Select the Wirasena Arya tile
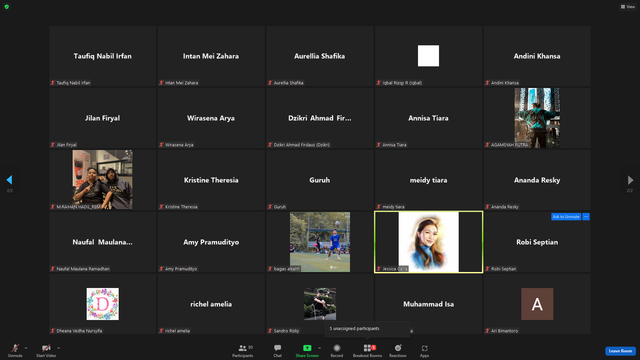The width and height of the screenshot is (640, 360). click(x=211, y=118)
